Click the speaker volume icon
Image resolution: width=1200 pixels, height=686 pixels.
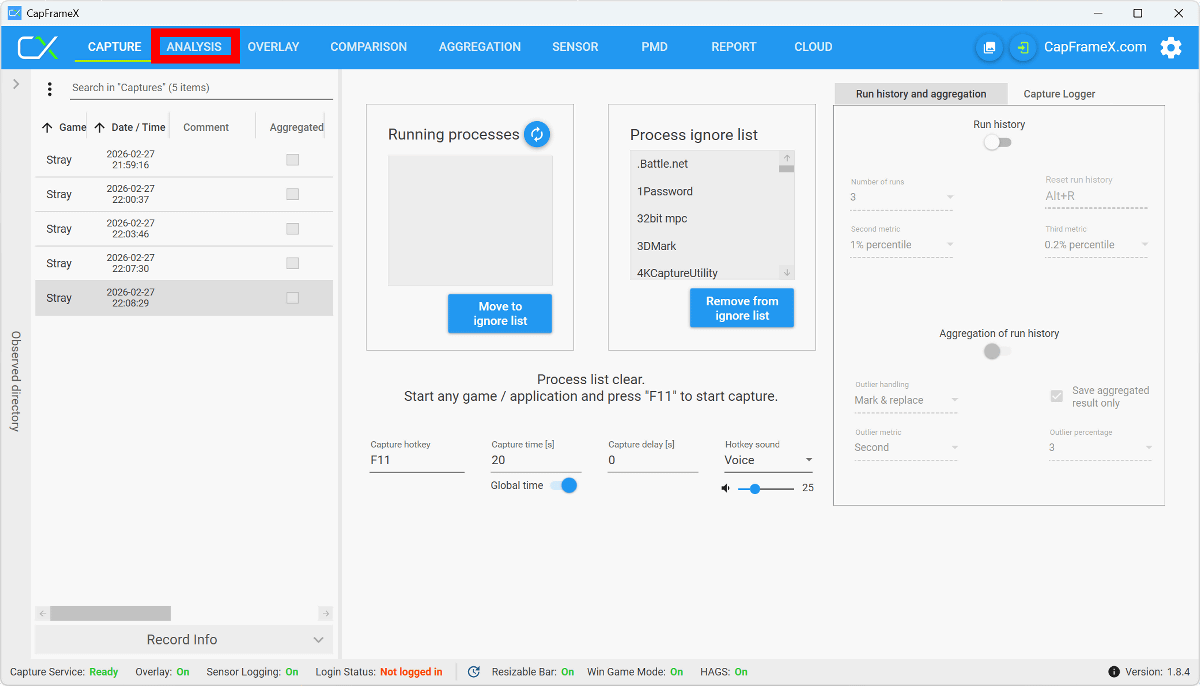tap(726, 488)
